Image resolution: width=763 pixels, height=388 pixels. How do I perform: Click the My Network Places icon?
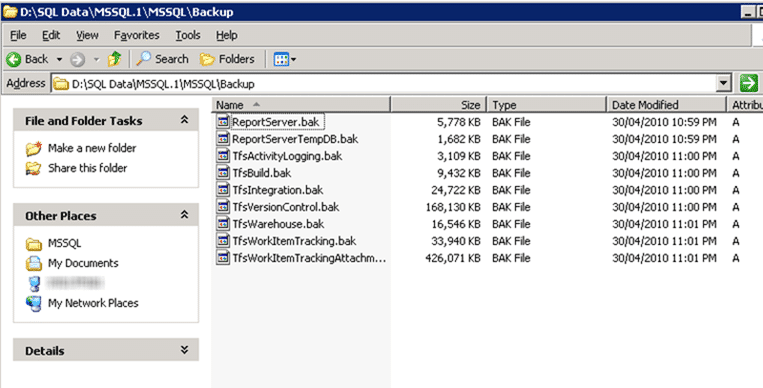34,303
